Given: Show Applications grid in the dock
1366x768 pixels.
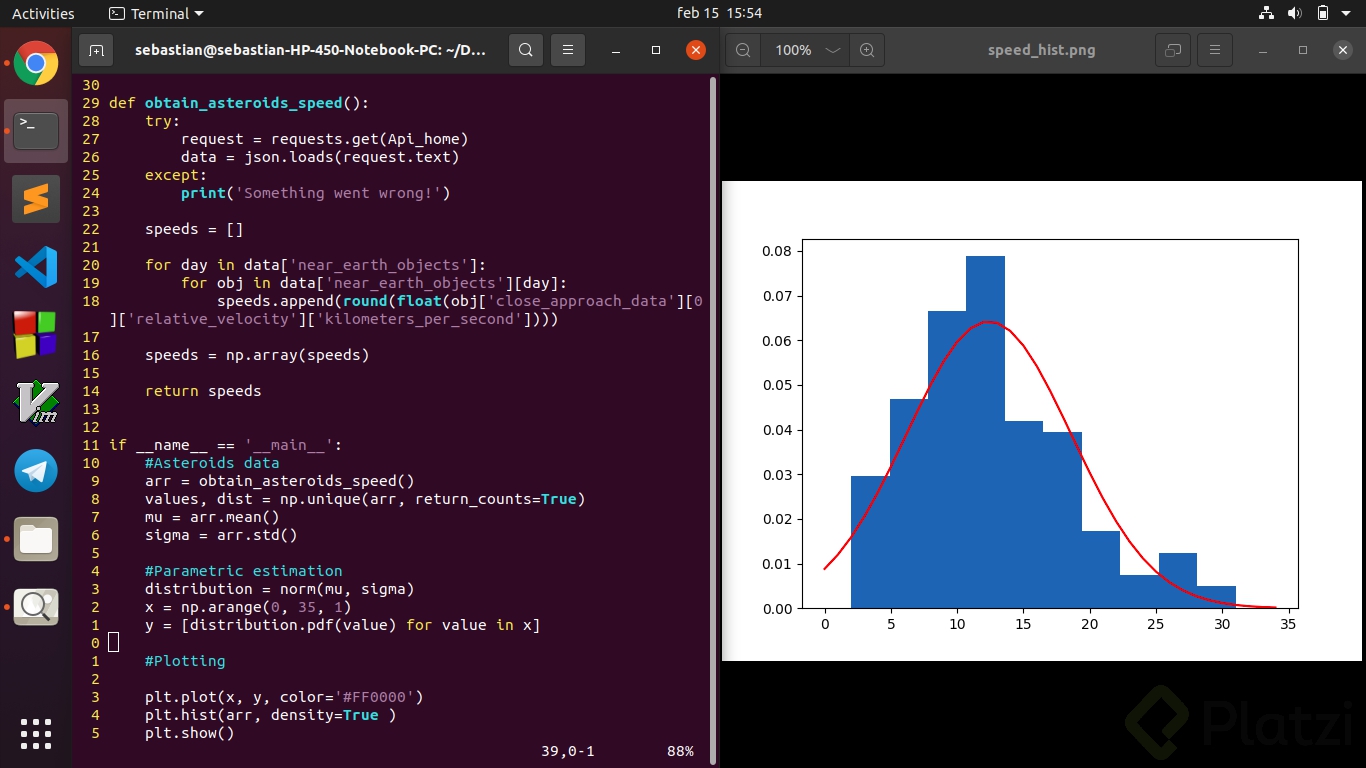Looking at the screenshot, I should coord(36,733).
